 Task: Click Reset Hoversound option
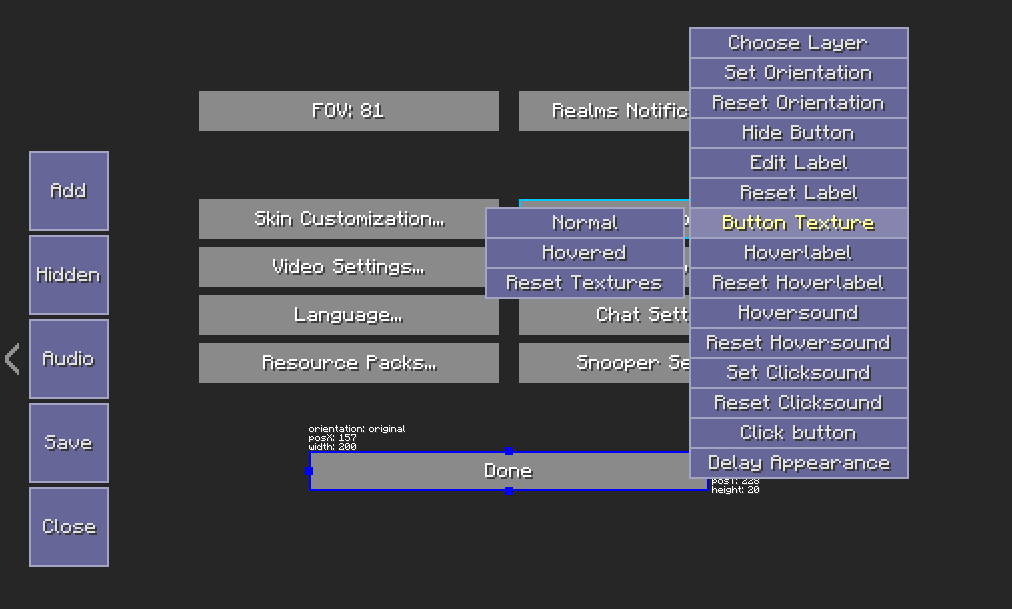[x=799, y=343]
